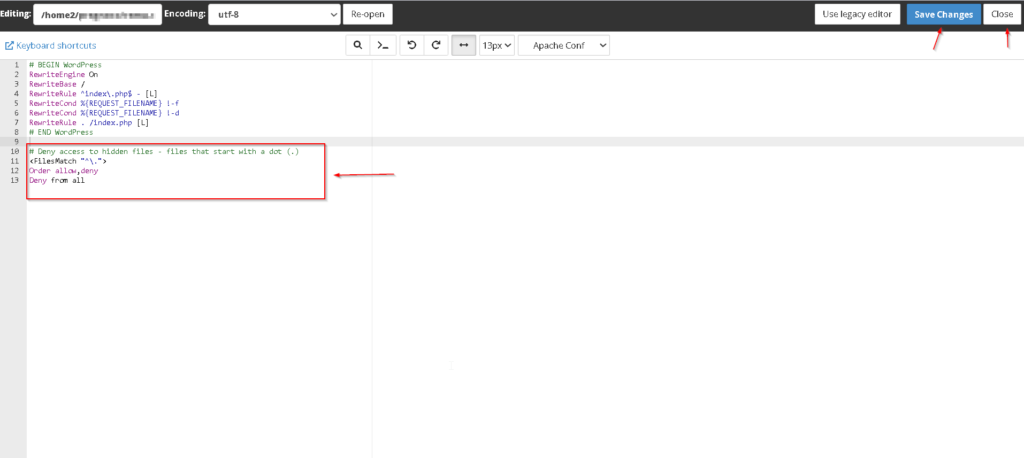Viewport: 1024px width, 458px height.
Task: Save Changes to the file
Action: tap(944, 14)
